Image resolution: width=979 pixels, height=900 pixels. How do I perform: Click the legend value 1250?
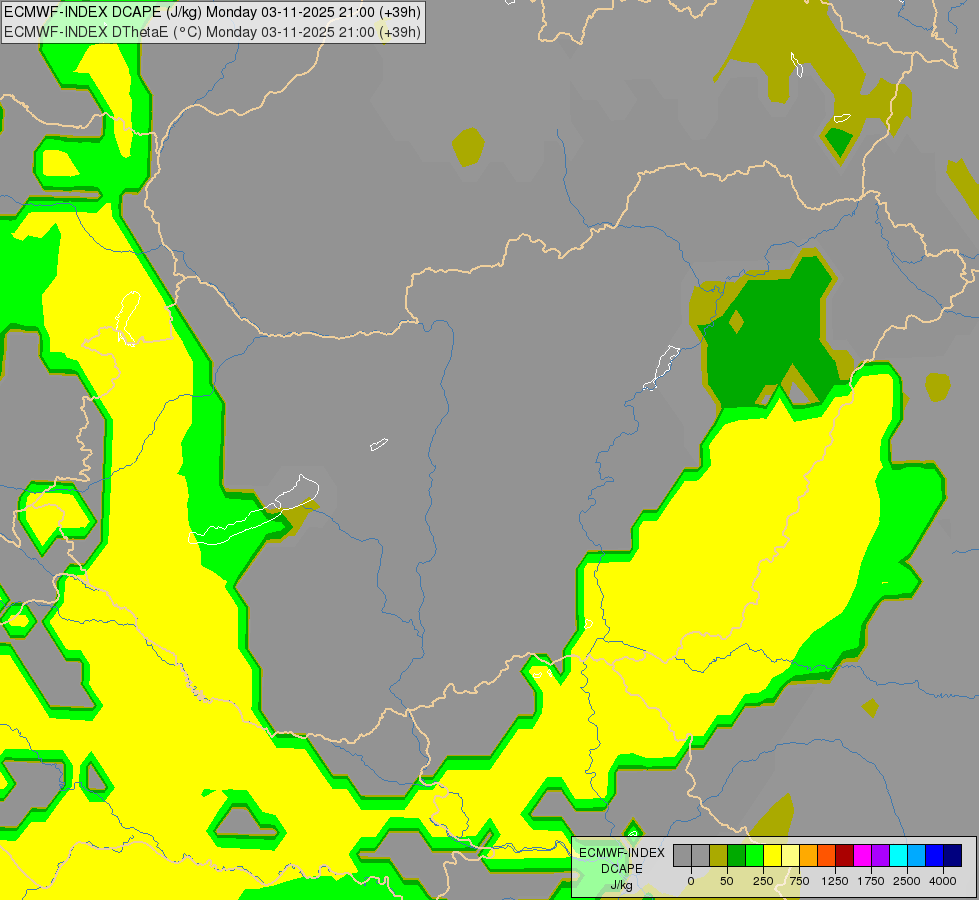[835, 881]
